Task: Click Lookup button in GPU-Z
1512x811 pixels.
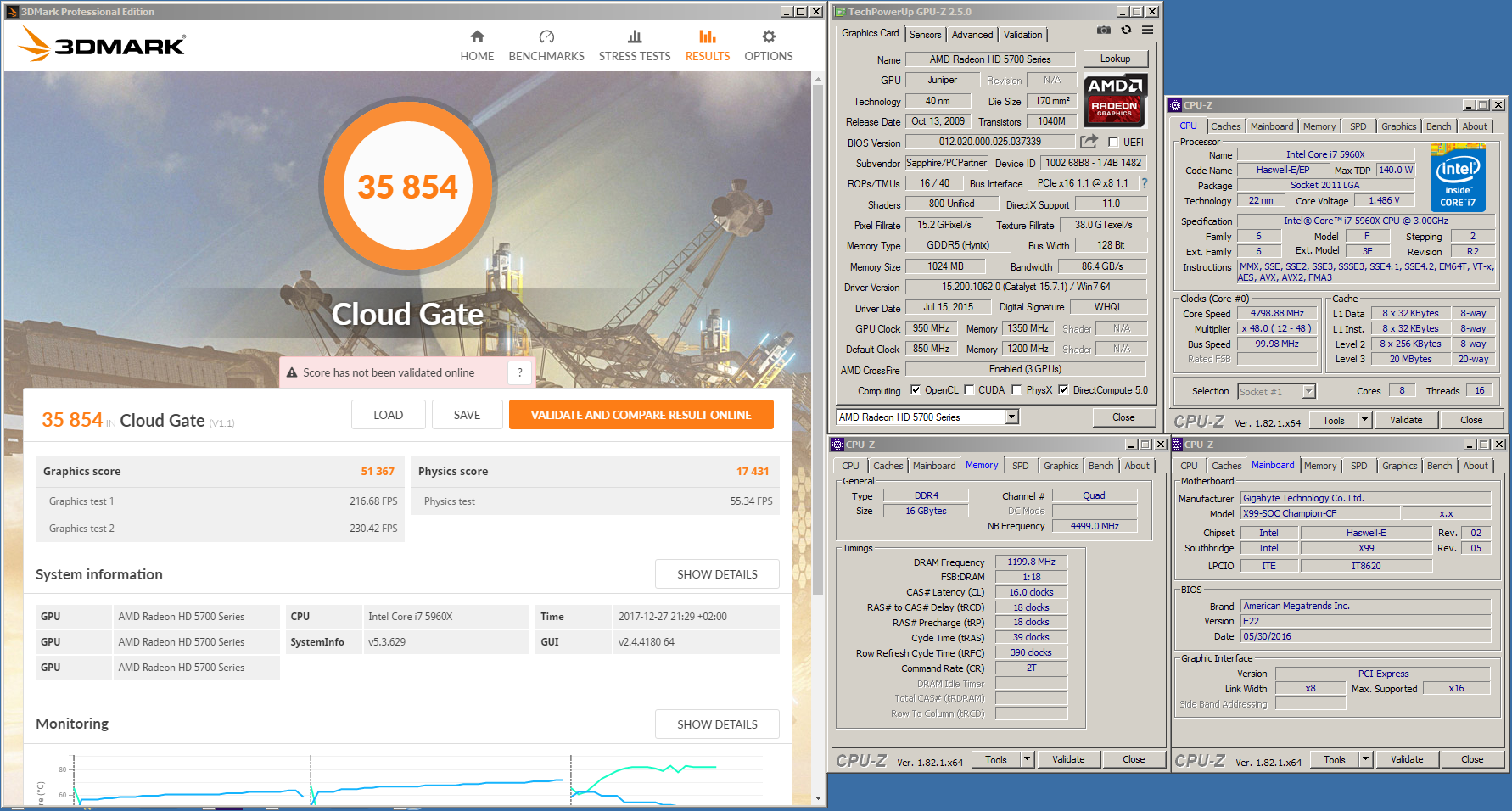Action: click(1115, 59)
